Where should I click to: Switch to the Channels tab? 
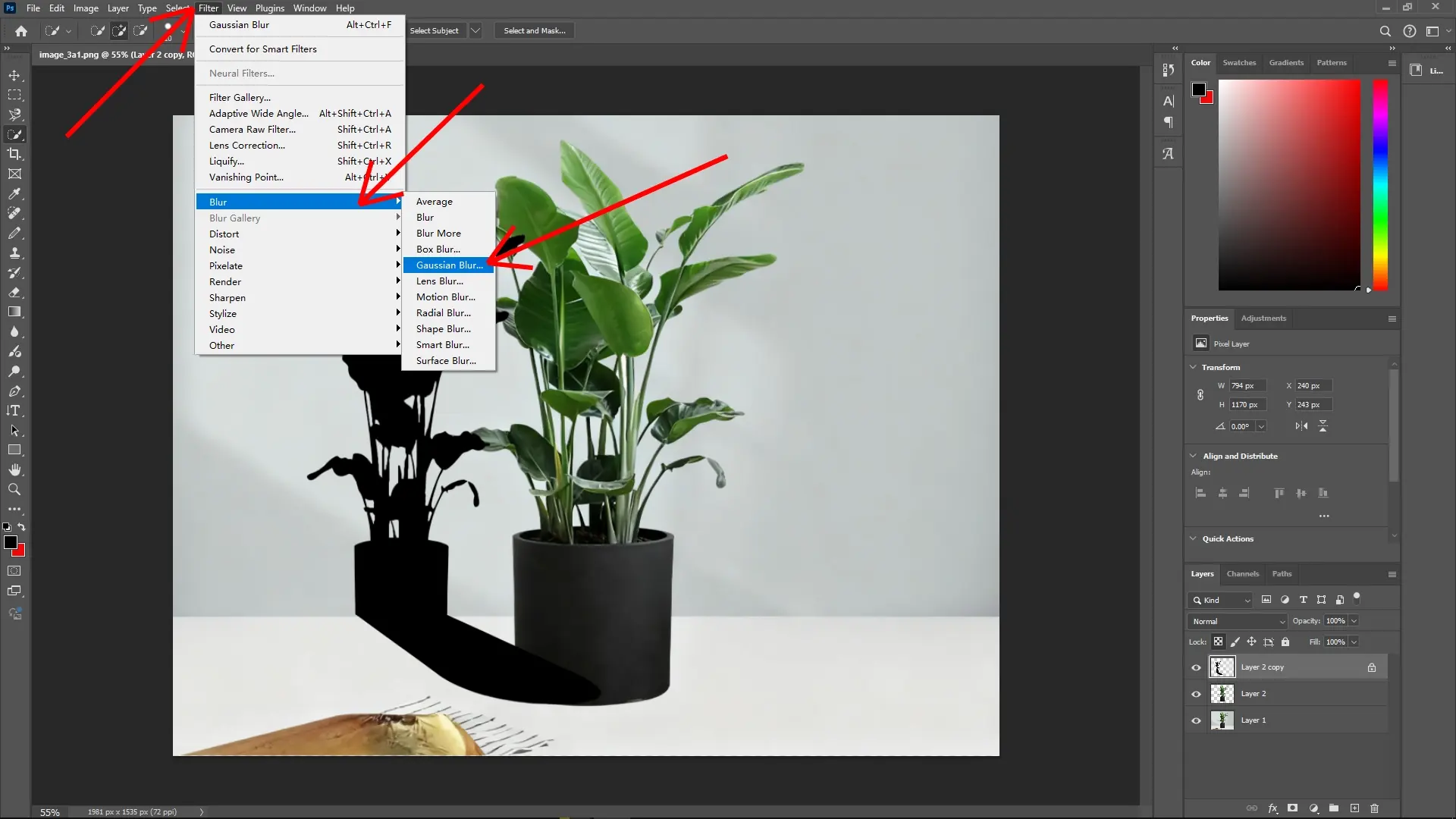coord(1243,574)
